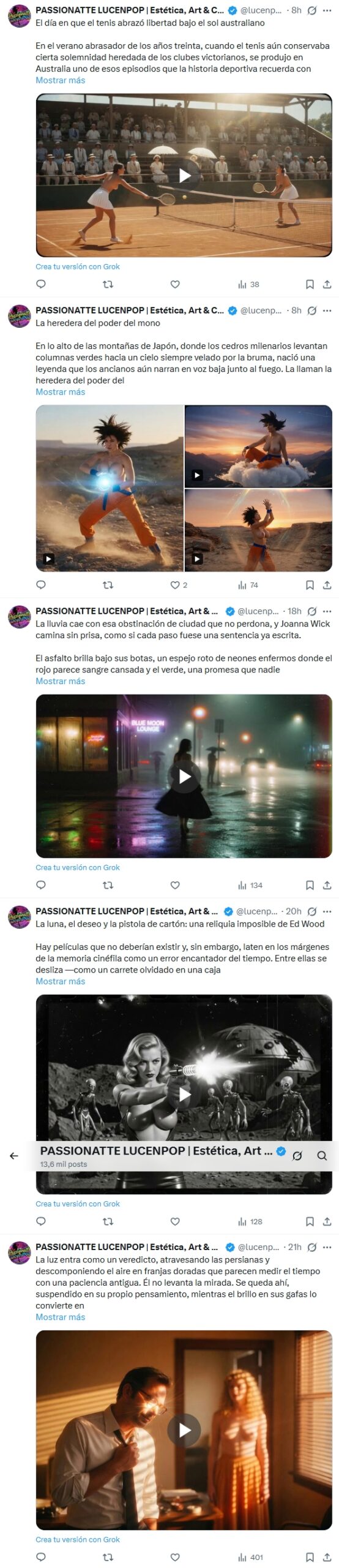Go back using the arrow in profile header
Viewport: 339px width, 1568px height.
click(x=13, y=1156)
